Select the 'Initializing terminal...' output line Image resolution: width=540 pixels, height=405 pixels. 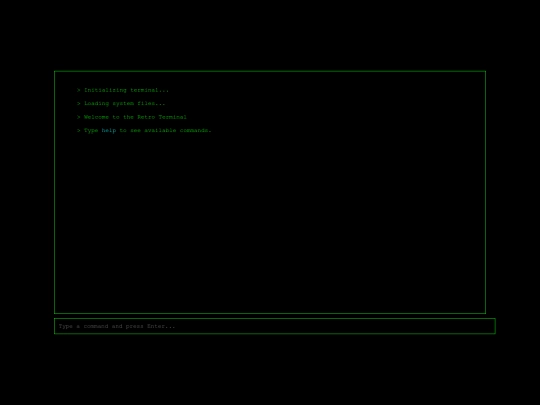point(123,90)
